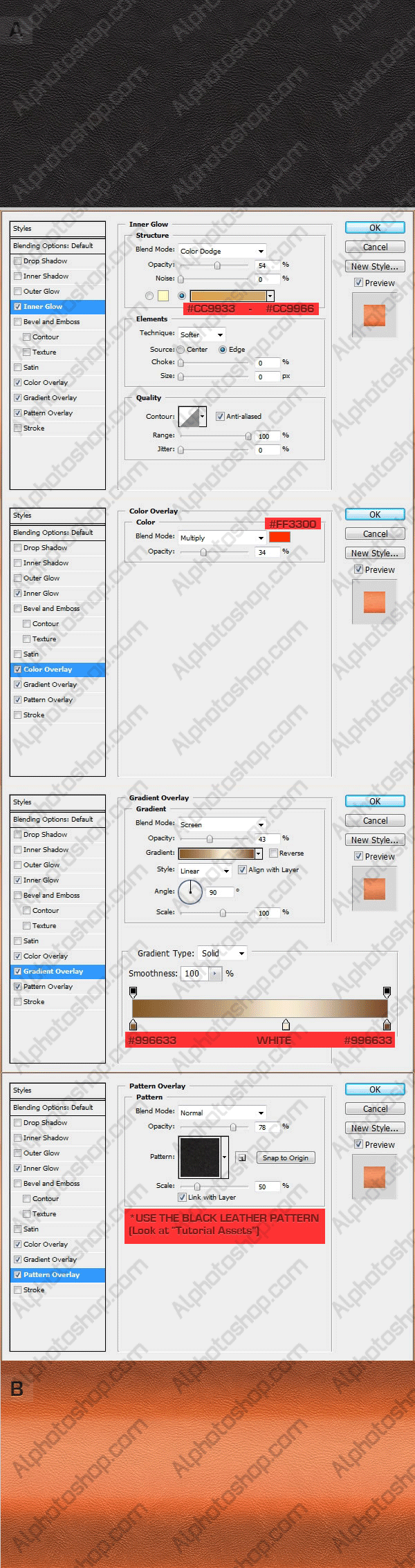Choose gradient radio for Inner Glow
Viewport: 415px width, 1568px height.
click(x=182, y=296)
